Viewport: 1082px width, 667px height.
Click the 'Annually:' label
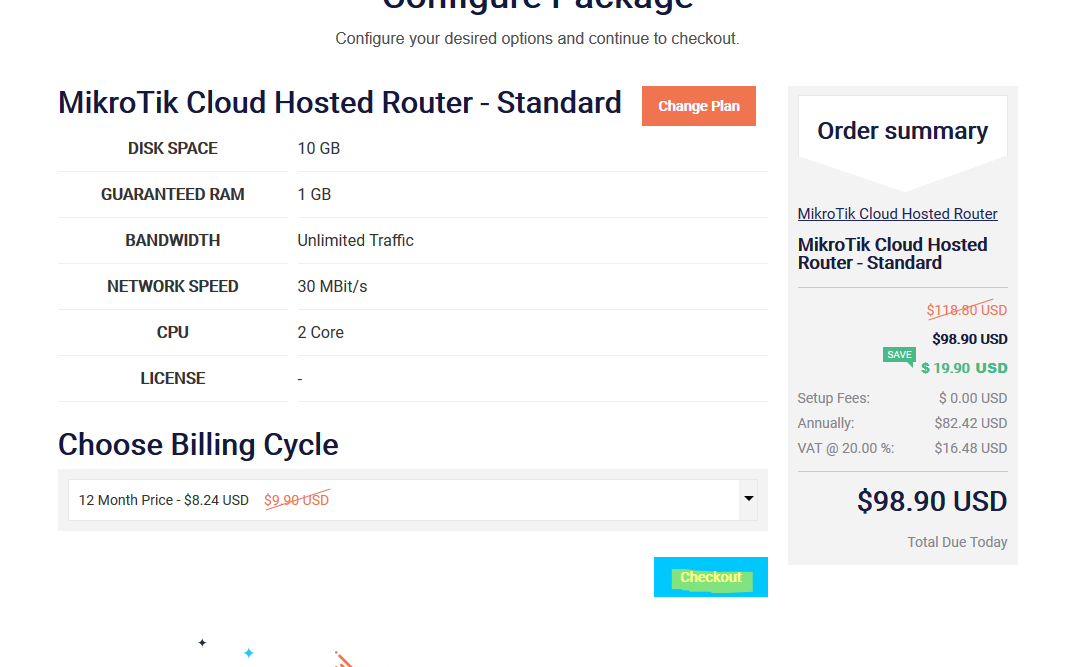825,423
